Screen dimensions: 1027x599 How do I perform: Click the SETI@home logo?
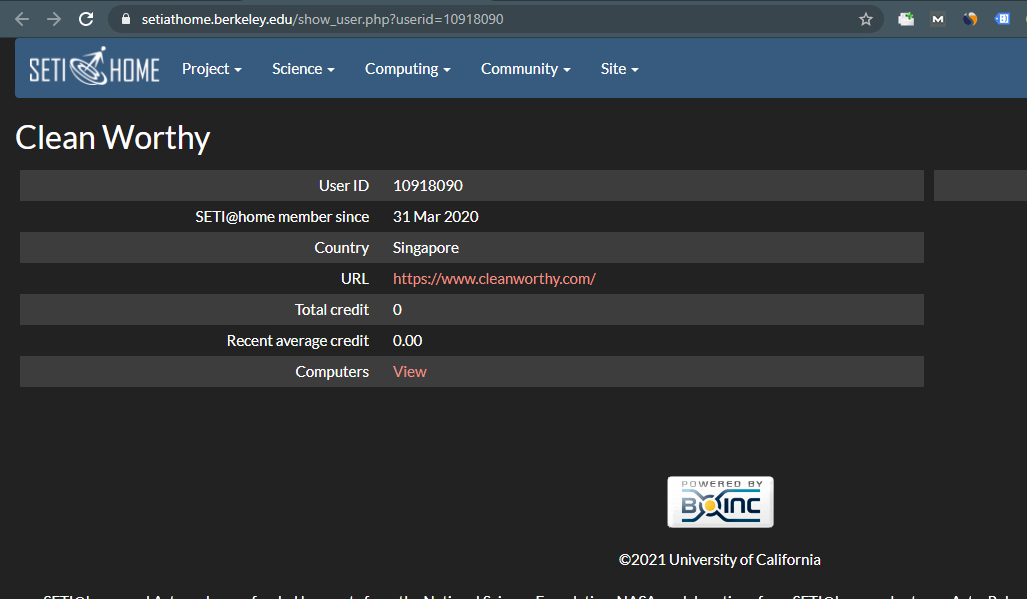coord(94,68)
